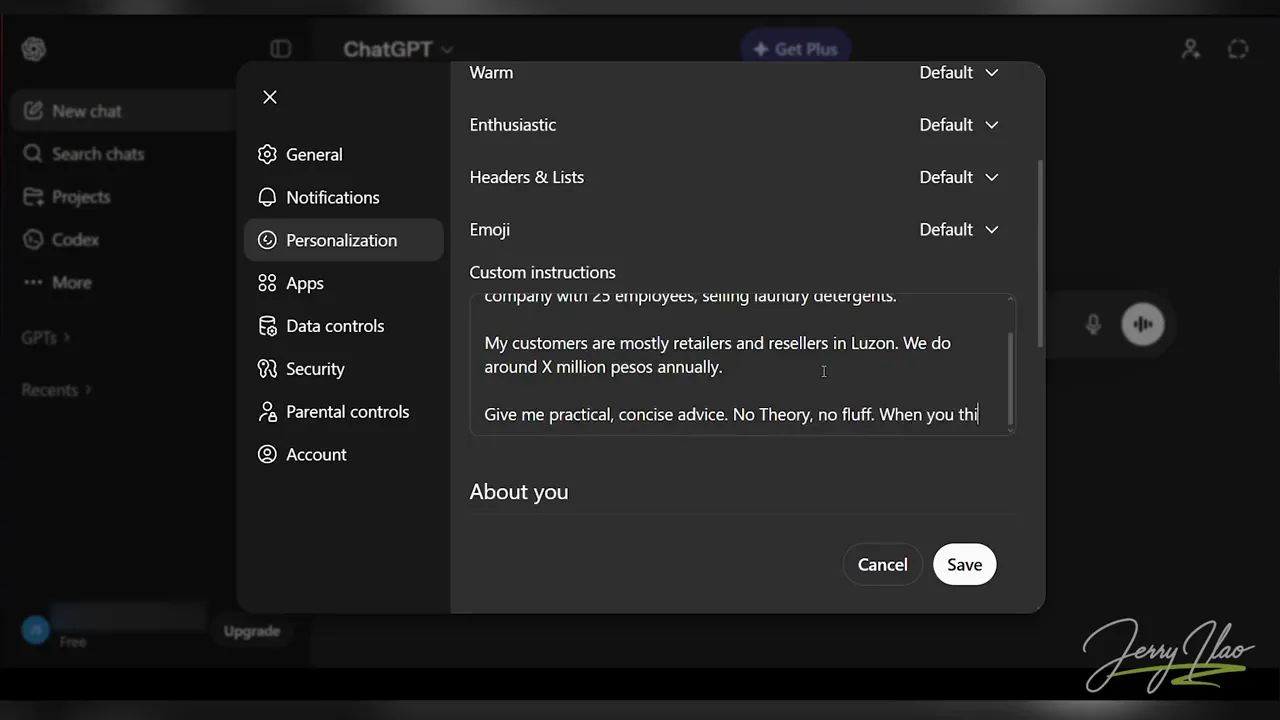Screen dimensions: 1280x720
Task: Click the About you heading
Action: 519,492
